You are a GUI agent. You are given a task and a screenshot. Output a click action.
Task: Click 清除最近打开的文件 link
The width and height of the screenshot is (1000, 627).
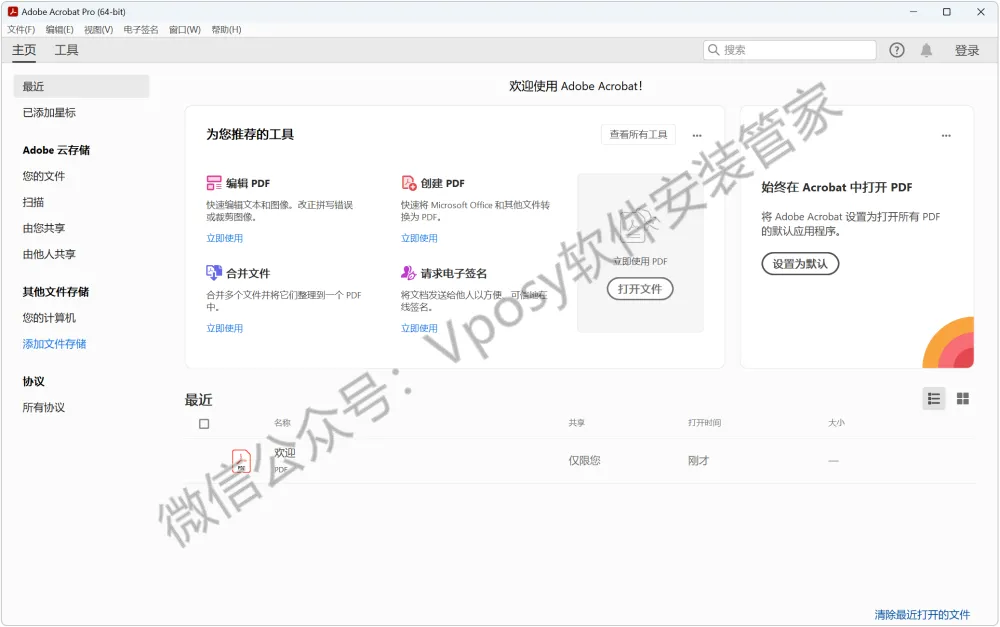[x=922, y=614]
